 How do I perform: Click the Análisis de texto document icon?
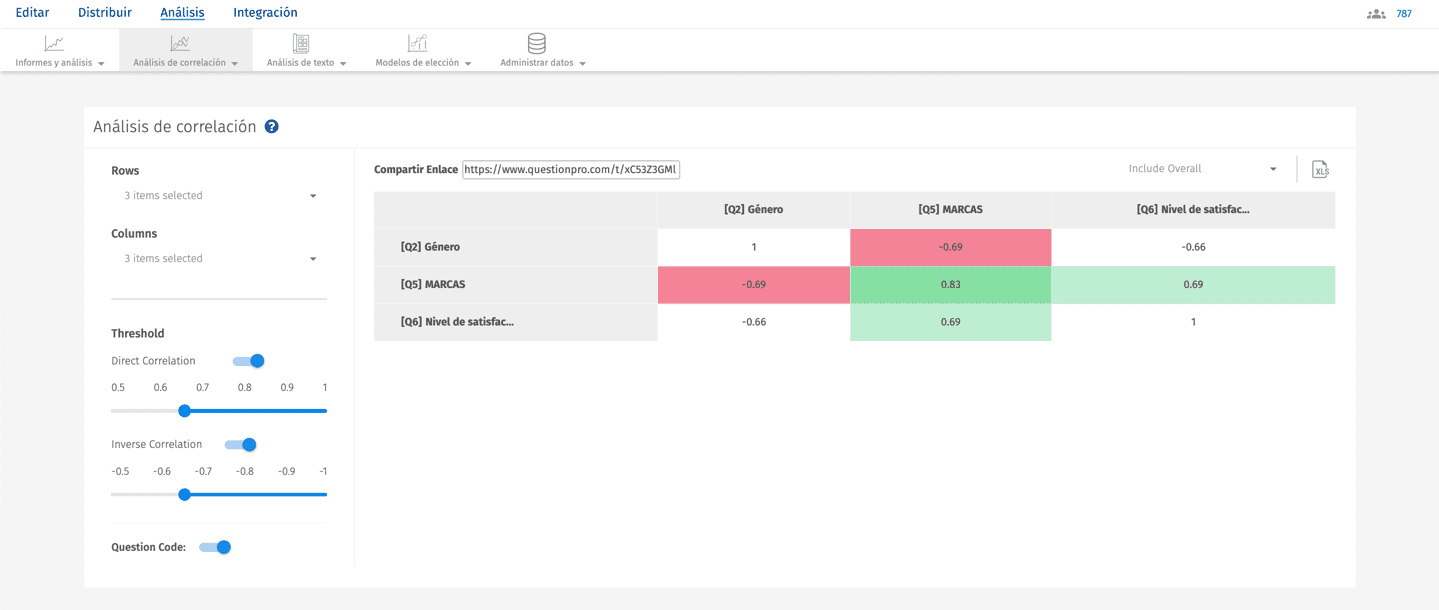point(301,43)
